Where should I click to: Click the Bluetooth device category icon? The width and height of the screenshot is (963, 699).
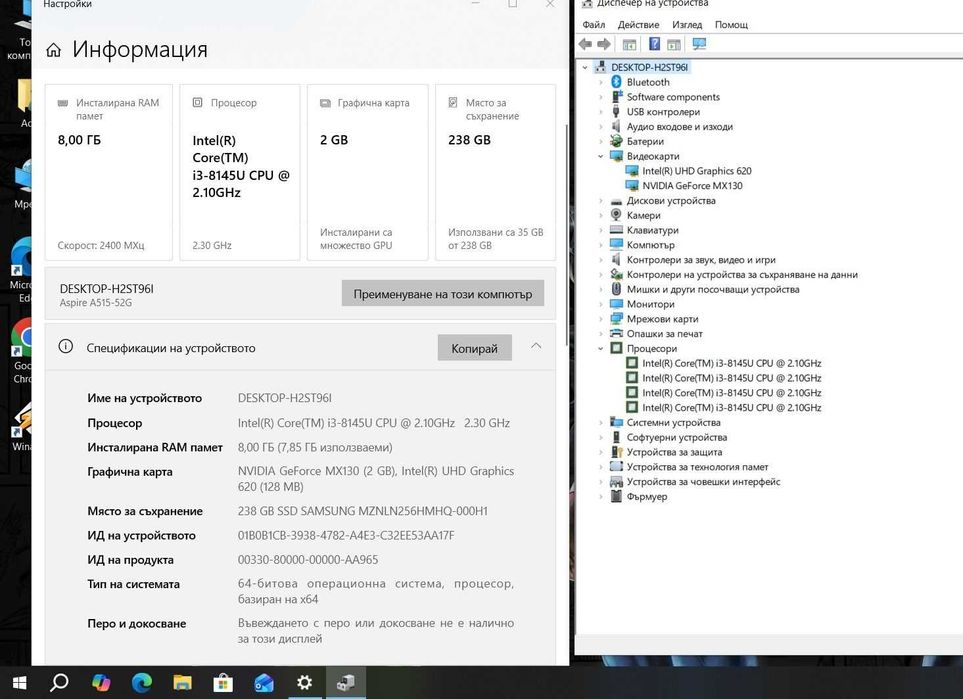[616, 82]
